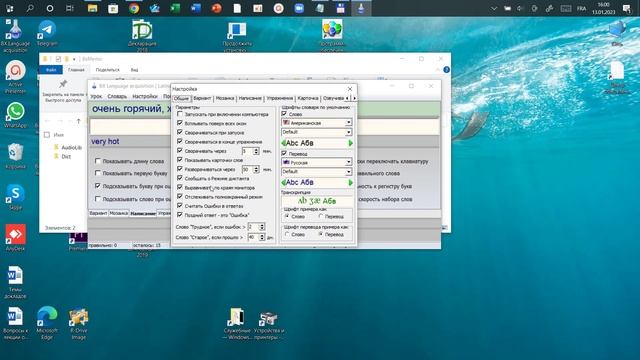Open taskbar search magnifier

(x=30, y=8)
